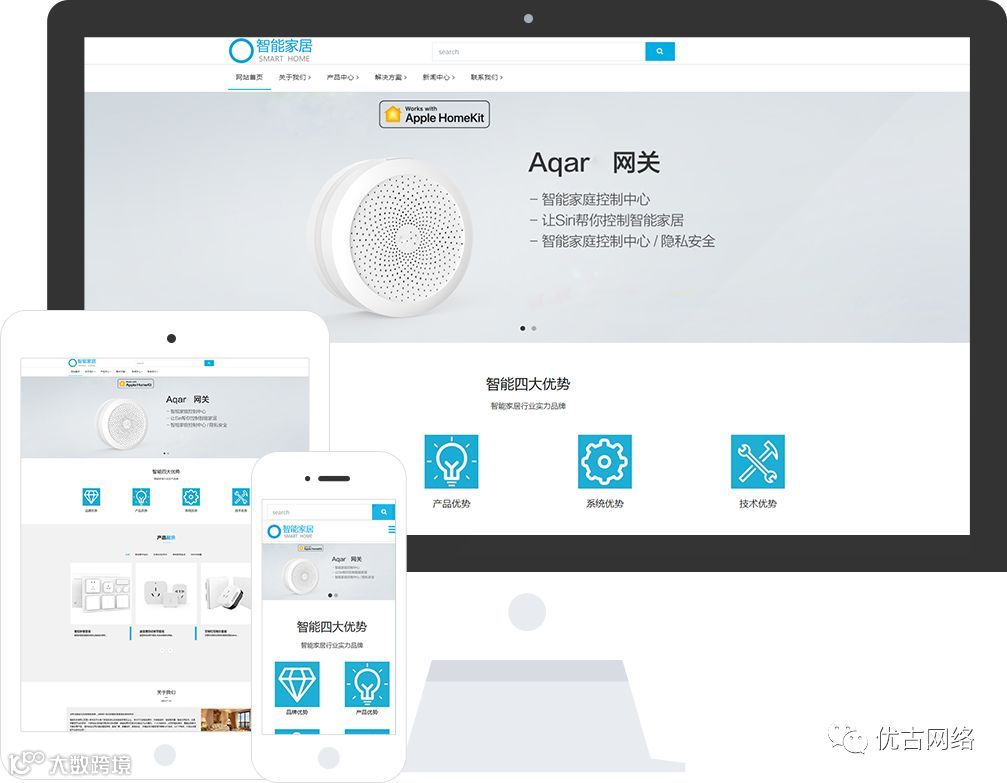The height and width of the screenshot is (783, 1007).
Task: Click the 产品展示 heading on tablet
Action: tap(166, 538)
